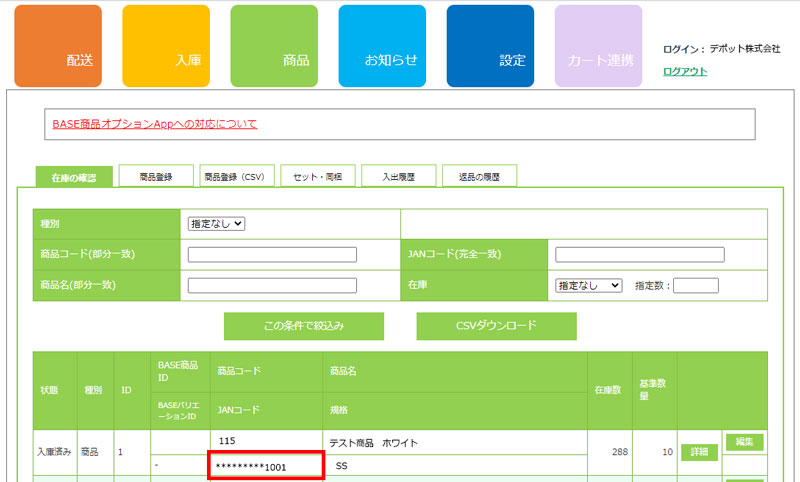
Task: Go to the 入出履歴 tab
Action: pyautogui.click(x=398, y=176)
